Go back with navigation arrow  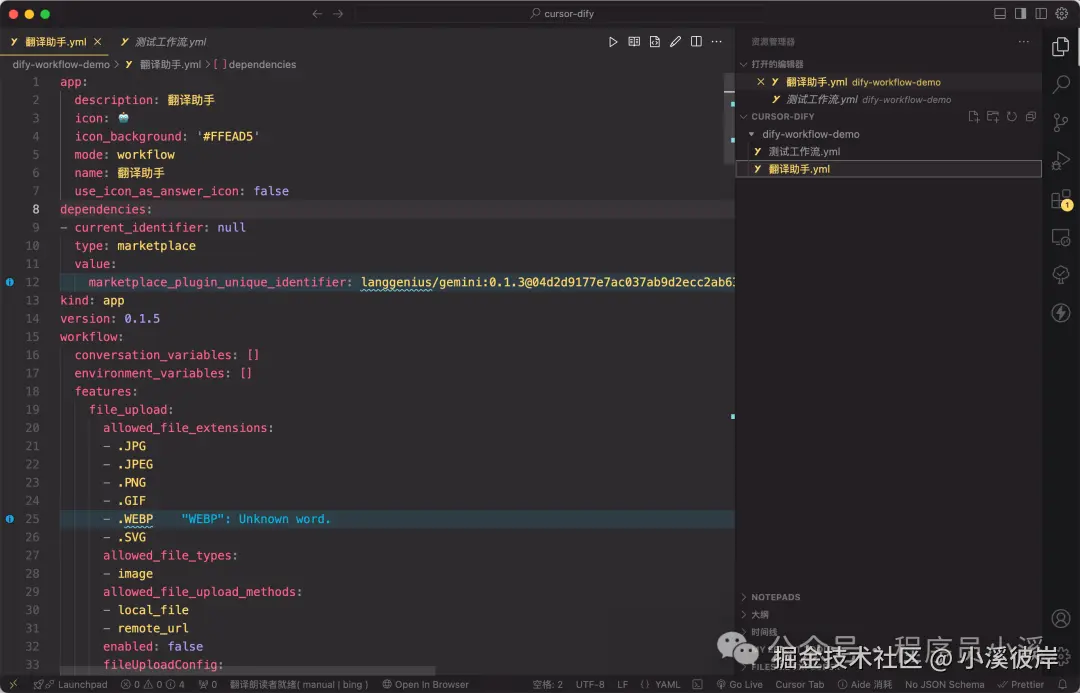point(317,14)
